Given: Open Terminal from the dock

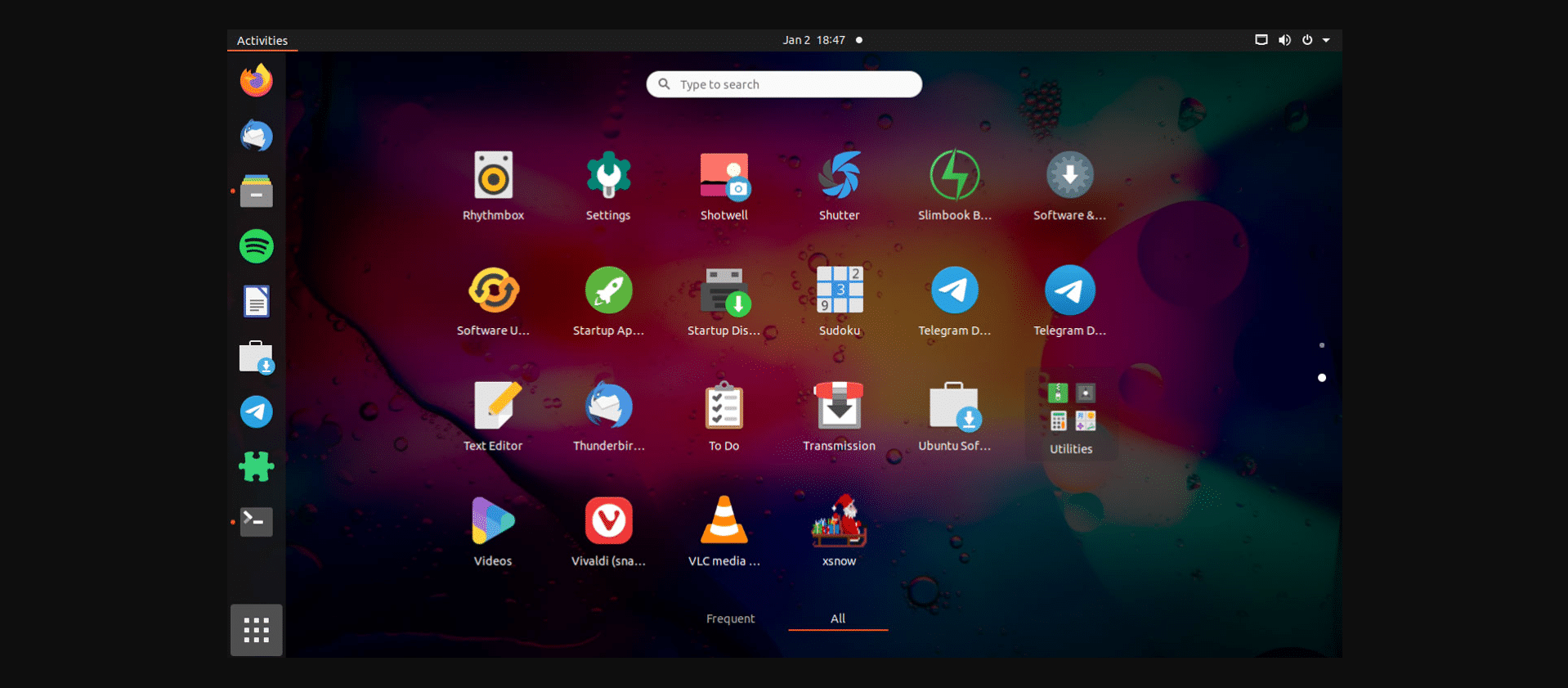Looking at the screenshot, I should point(257,522).
